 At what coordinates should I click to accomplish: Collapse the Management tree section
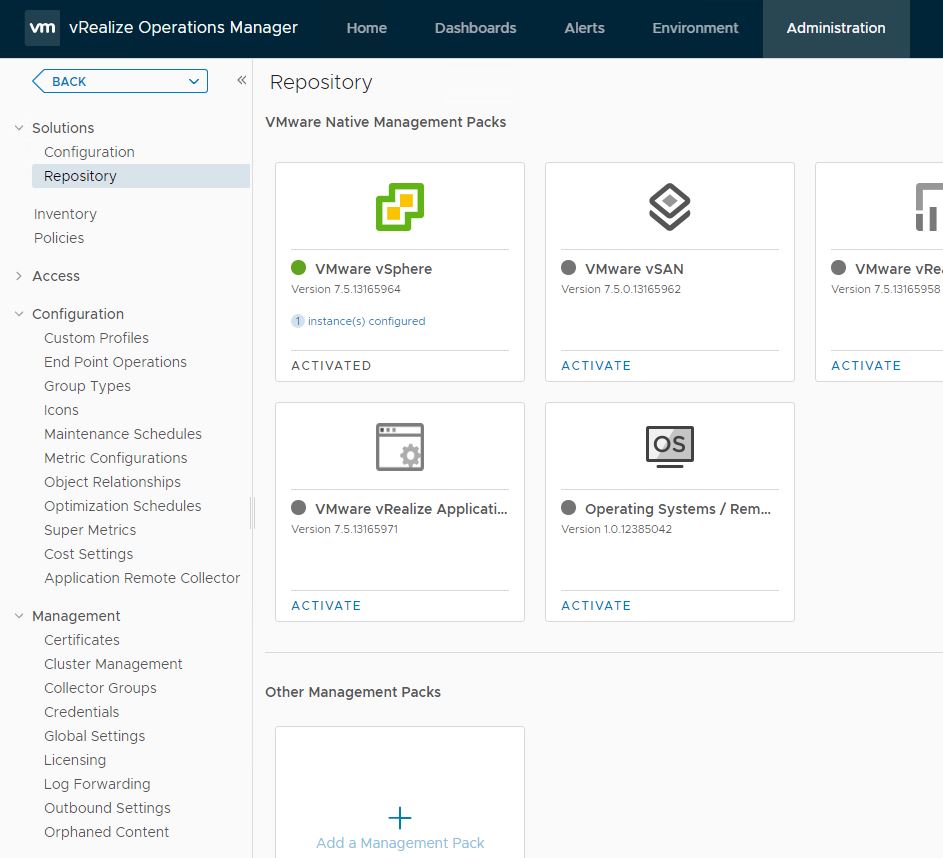tap(18, 616)
